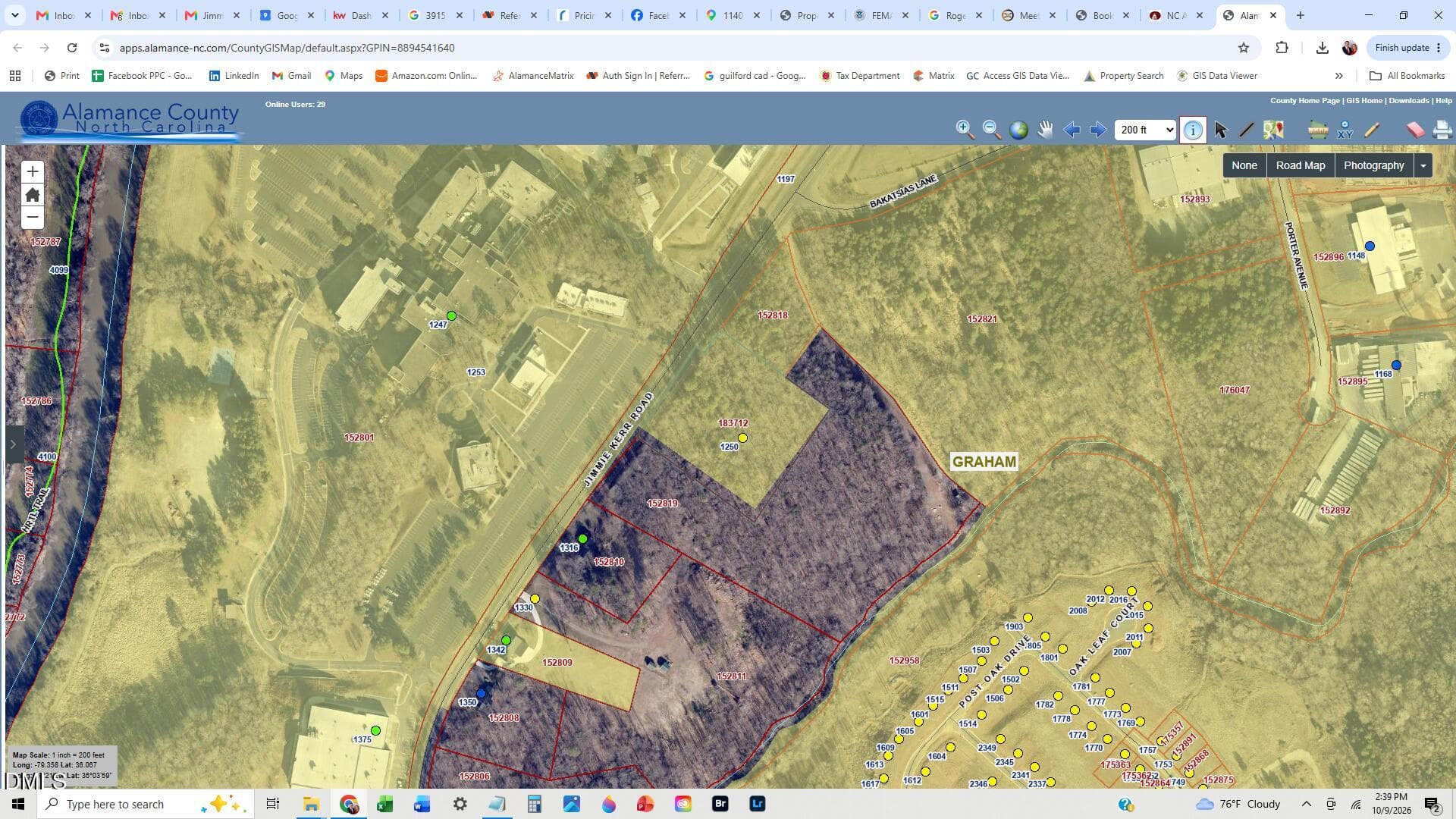Open the Help link
This screenshot has height=819, width=1456.
tap(1444, 101)
